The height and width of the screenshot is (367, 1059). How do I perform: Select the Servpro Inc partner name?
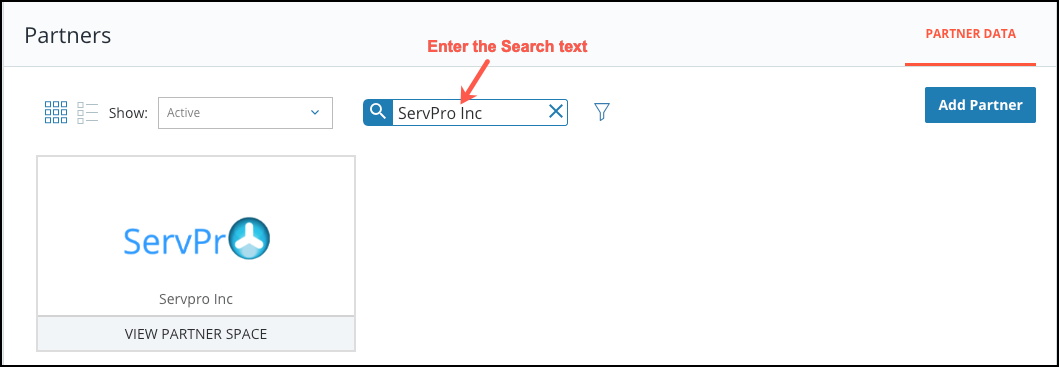click(196, 299)
